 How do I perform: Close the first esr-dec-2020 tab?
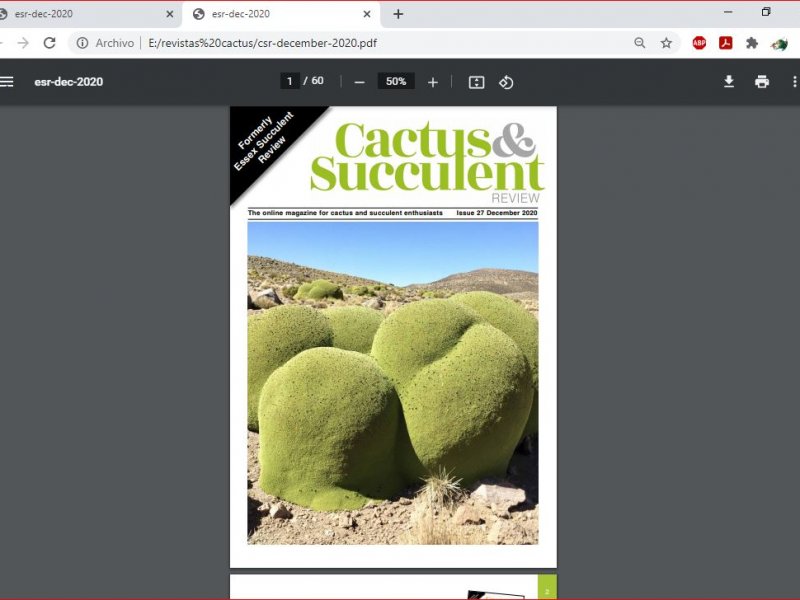(170, 14)
